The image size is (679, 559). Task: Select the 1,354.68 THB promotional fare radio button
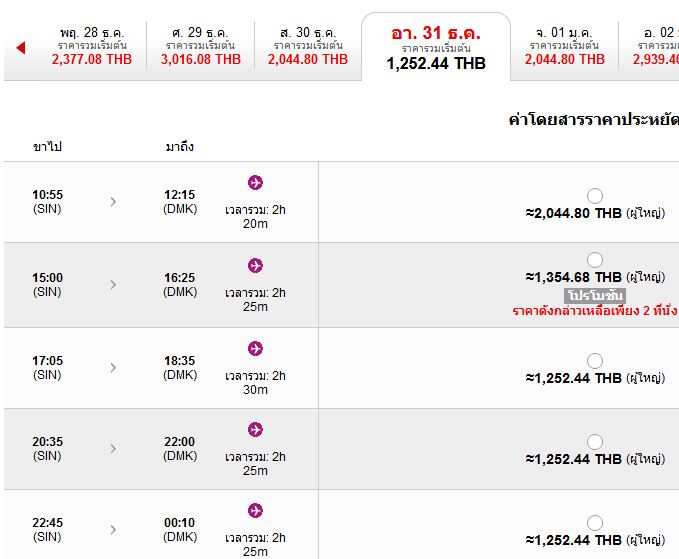coord(595,260)
